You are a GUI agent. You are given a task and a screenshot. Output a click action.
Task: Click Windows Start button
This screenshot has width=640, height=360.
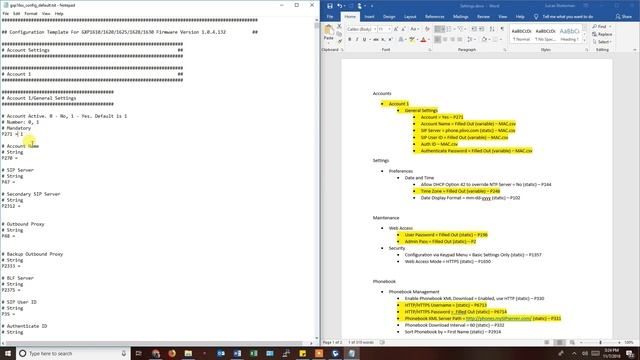point(8,353)
